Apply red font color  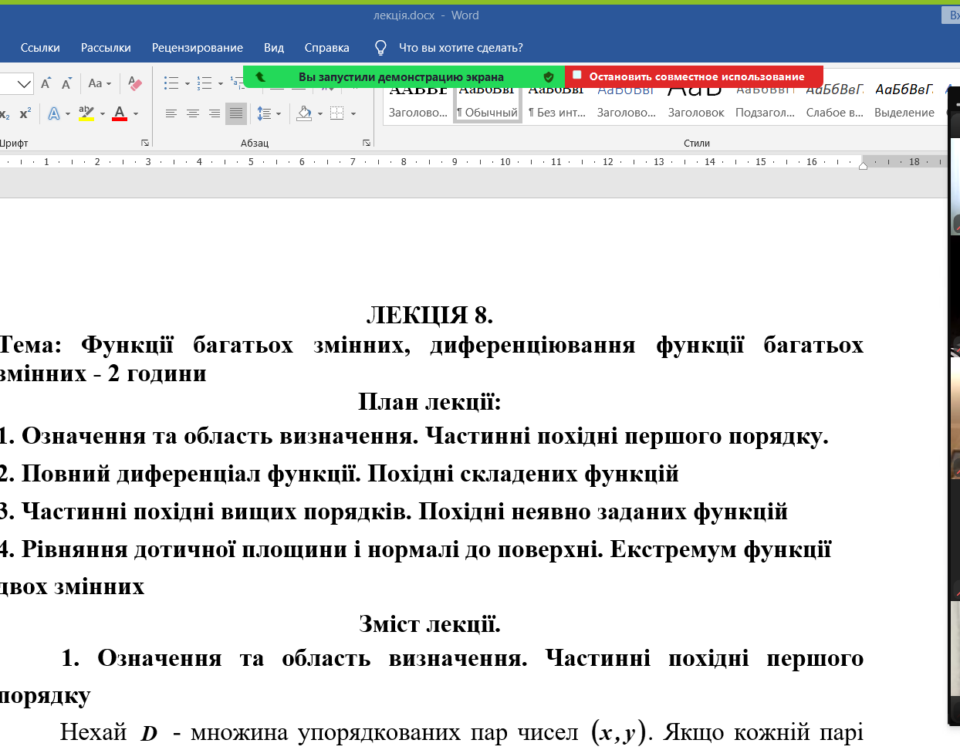pos(119,114)
